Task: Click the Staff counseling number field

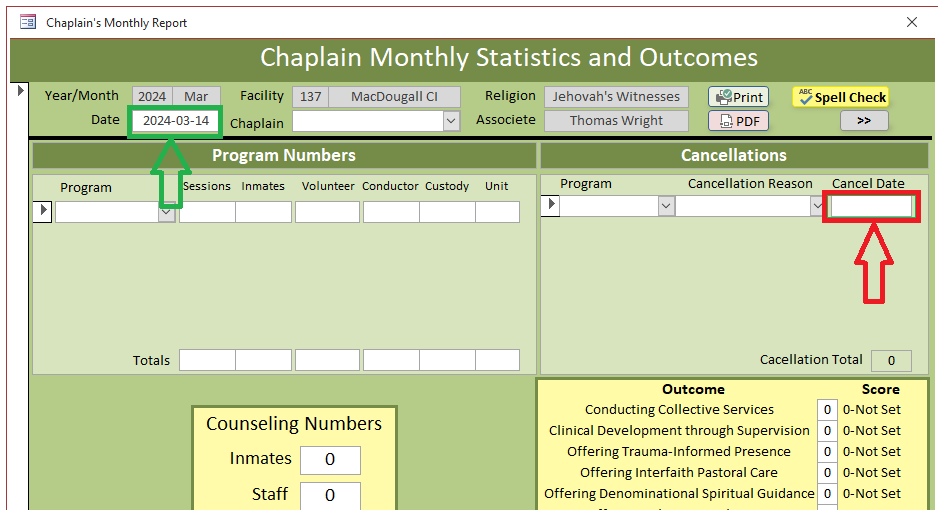Action: click(x=329, y=494)
